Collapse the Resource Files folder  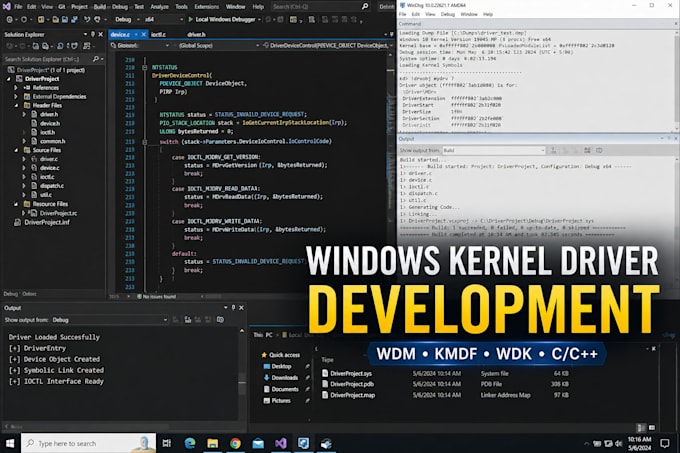pyautogui.click(x=16, y=204)
